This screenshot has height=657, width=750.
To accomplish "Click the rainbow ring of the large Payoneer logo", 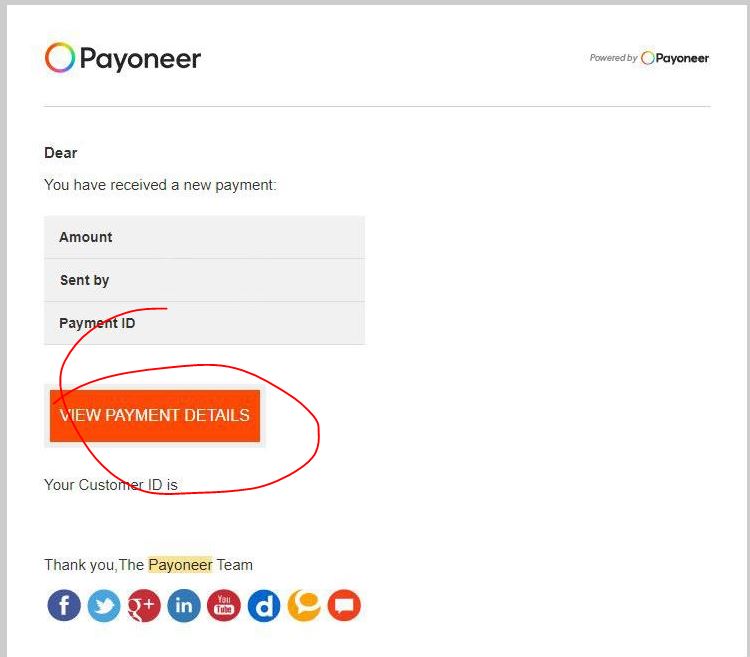I will 60,57.
